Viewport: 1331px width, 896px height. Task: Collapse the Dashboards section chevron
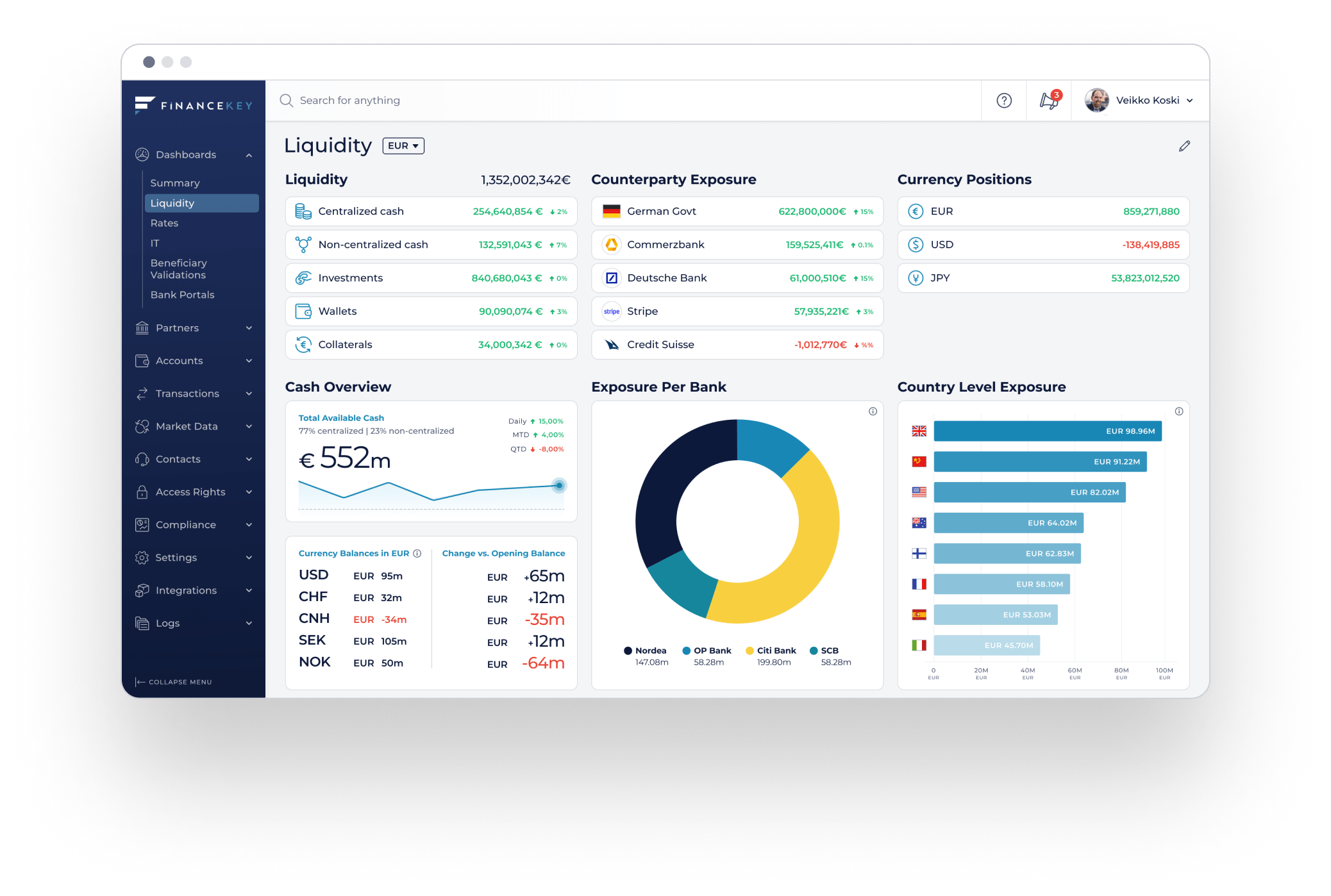pos(249,155)
